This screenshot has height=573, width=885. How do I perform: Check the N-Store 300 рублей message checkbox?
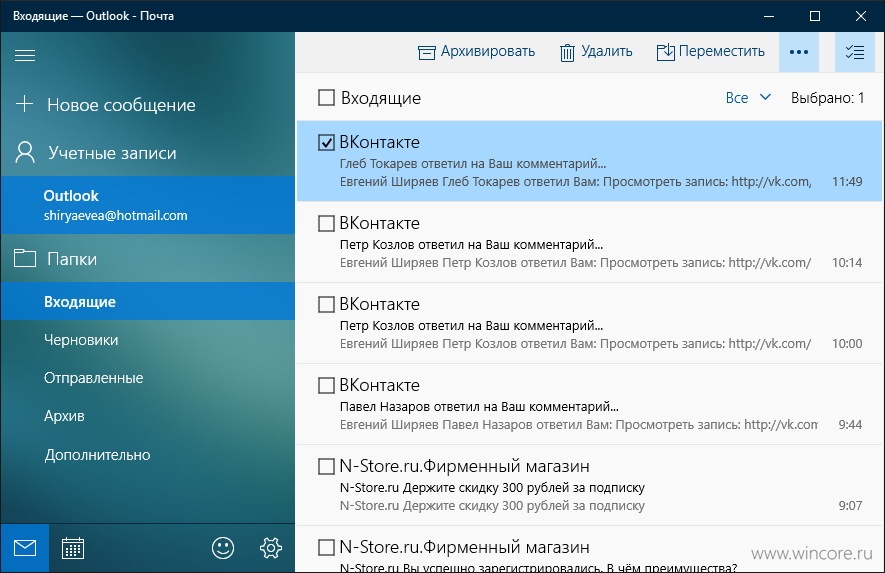(326, 466)
